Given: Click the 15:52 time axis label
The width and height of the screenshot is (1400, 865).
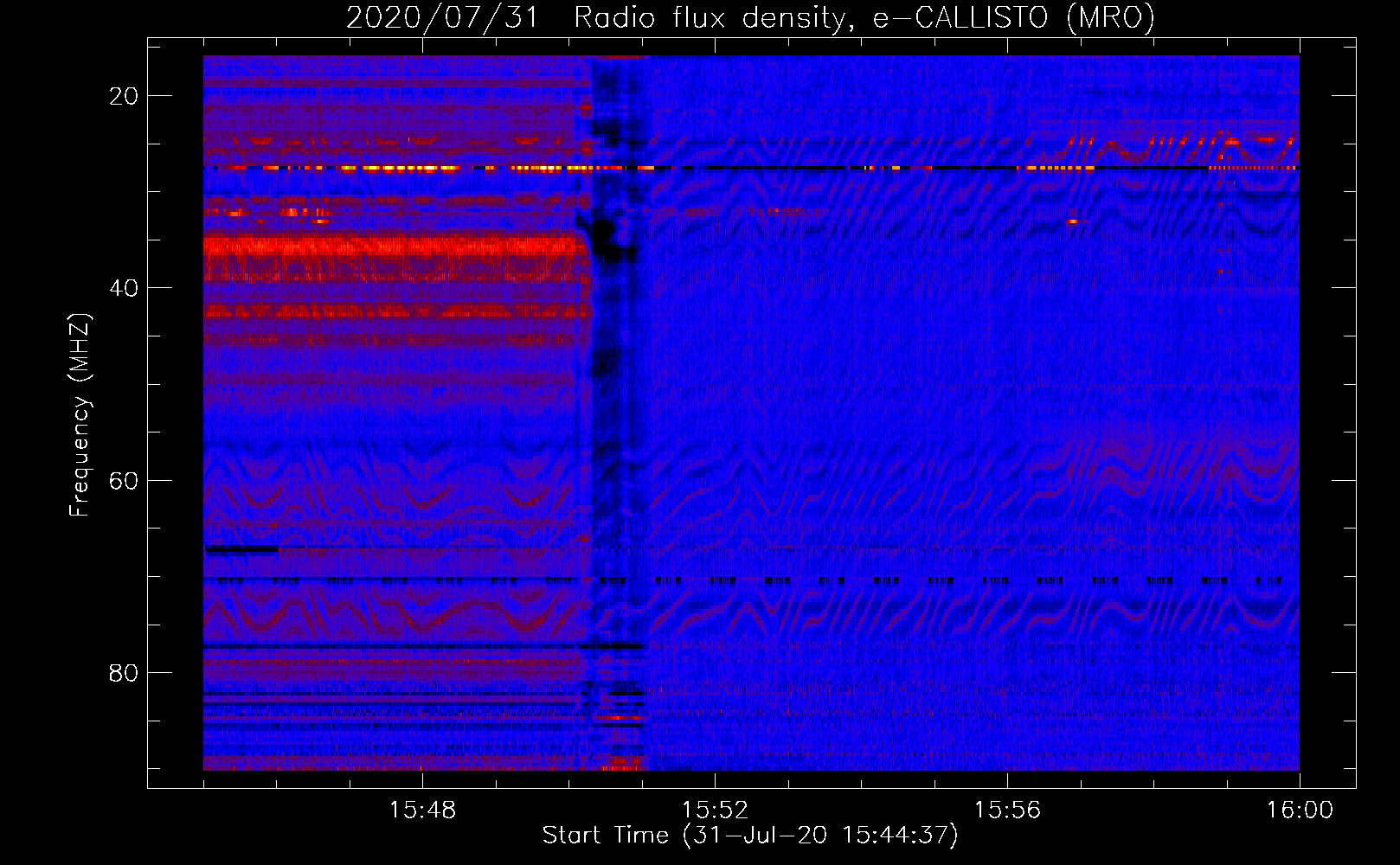Looking at the screenshot, I should 715,811.
